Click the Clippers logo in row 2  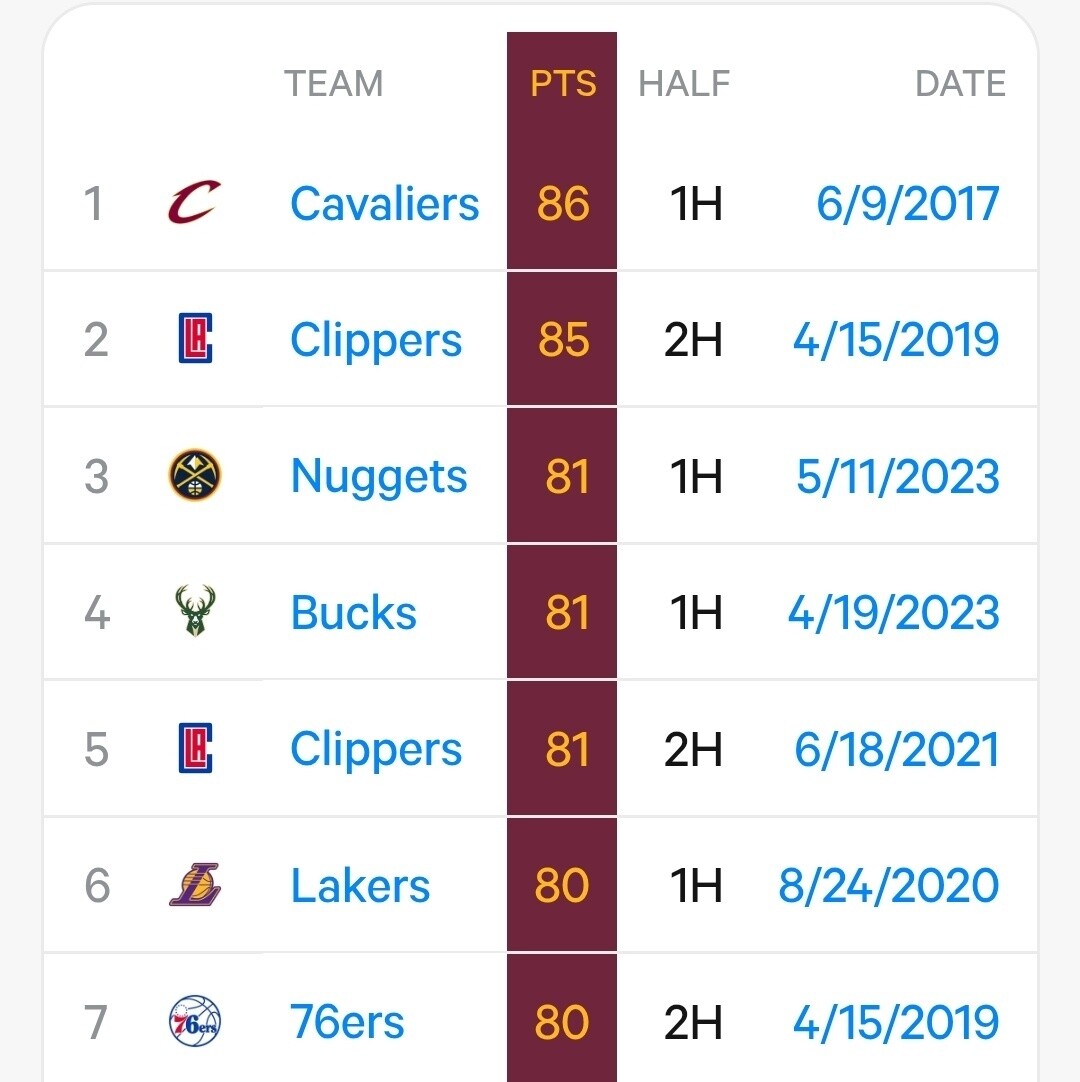pyautogui.click(x=195, y=339)
